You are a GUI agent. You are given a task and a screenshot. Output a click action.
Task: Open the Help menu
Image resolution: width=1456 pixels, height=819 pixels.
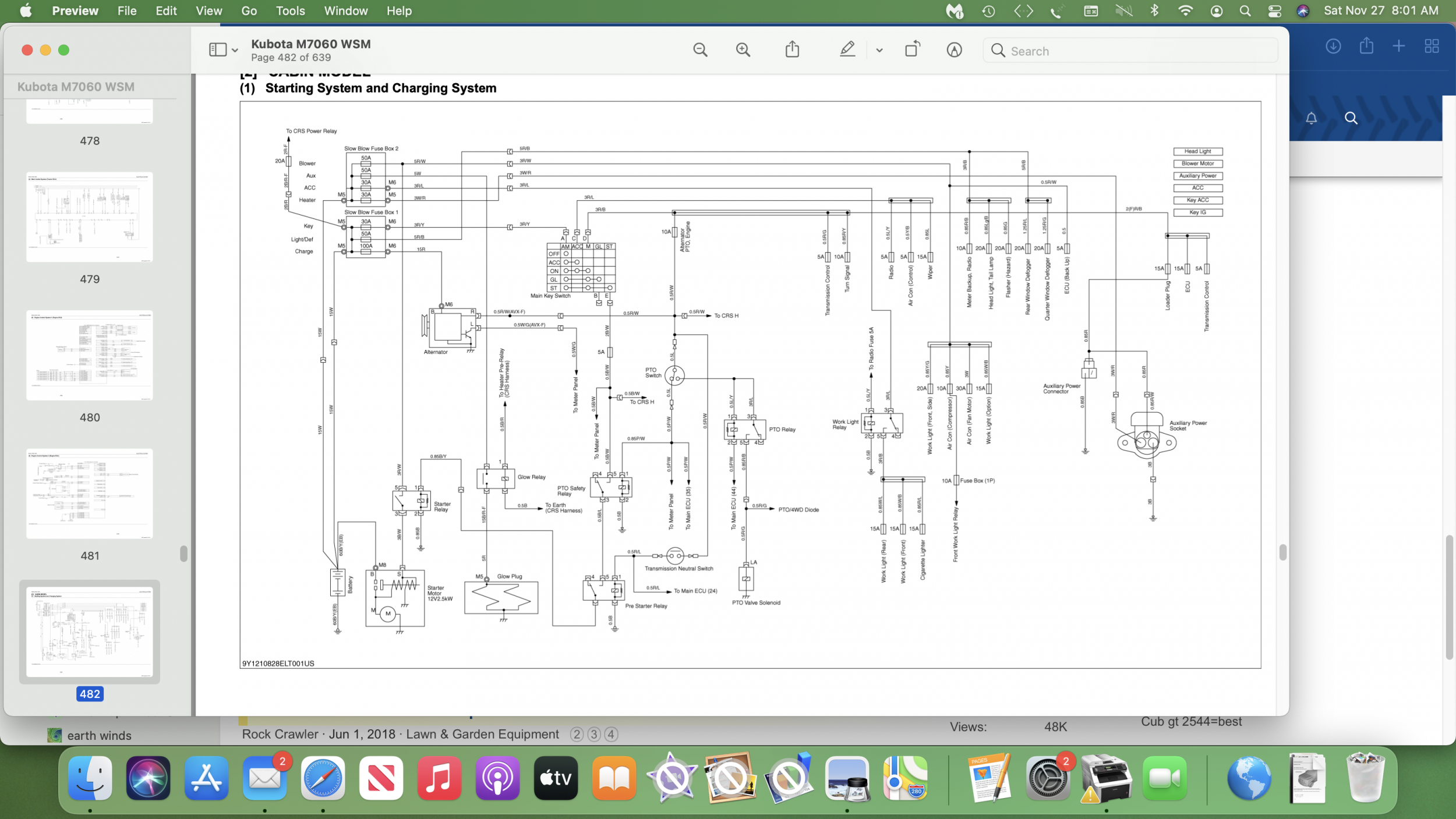pos(399,10)
